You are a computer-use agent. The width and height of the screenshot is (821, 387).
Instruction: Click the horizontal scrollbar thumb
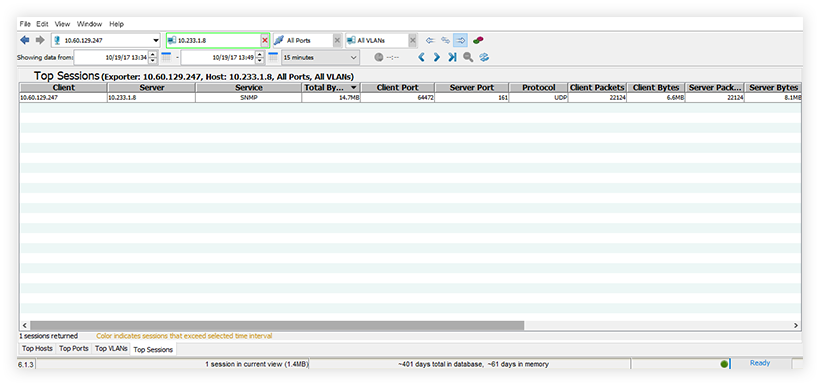(x=277, y=326)
